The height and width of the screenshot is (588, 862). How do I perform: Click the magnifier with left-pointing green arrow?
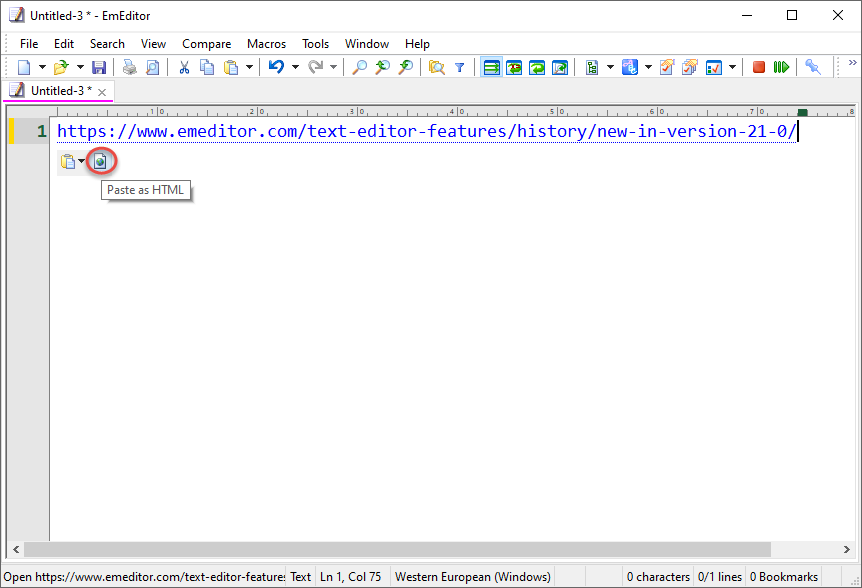pyautogui.click(x=383, y=67)
